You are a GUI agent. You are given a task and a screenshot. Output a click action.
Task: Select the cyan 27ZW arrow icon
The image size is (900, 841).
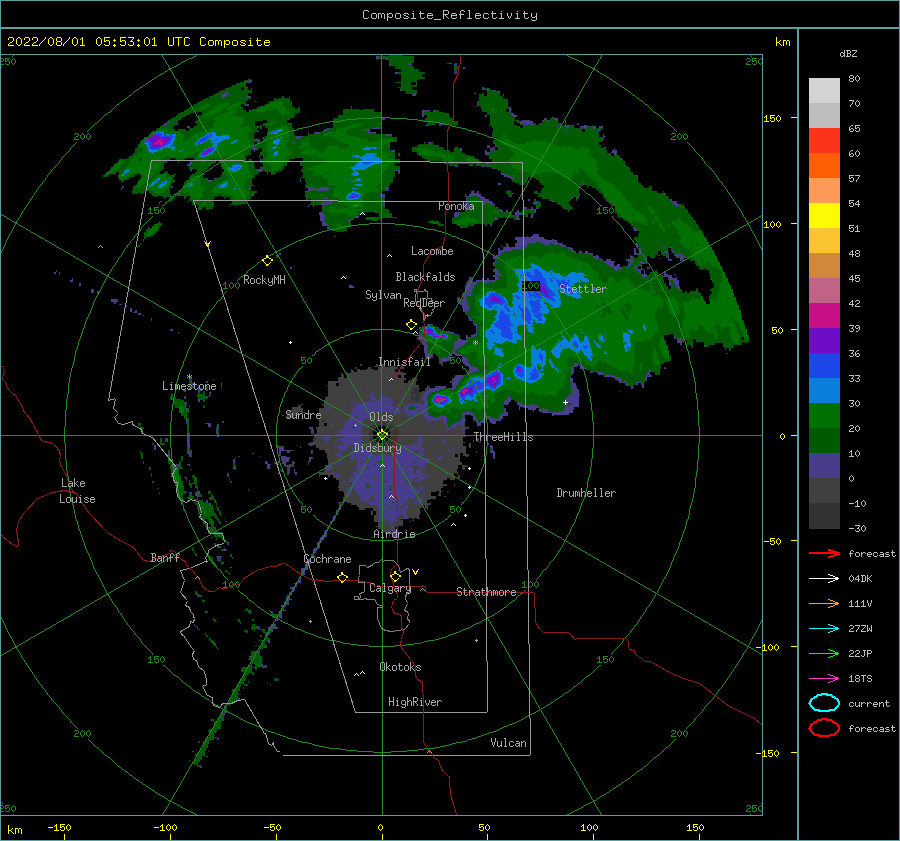824,629
